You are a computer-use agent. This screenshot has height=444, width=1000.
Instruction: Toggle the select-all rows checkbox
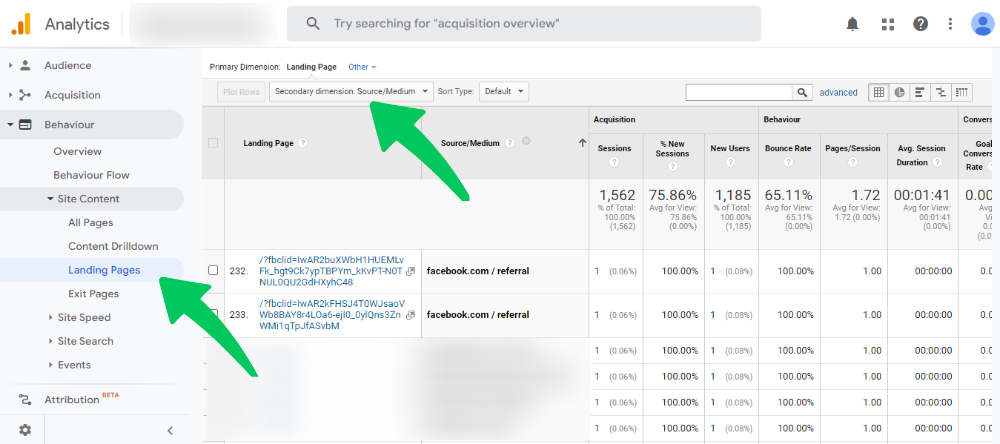(213, 143)
